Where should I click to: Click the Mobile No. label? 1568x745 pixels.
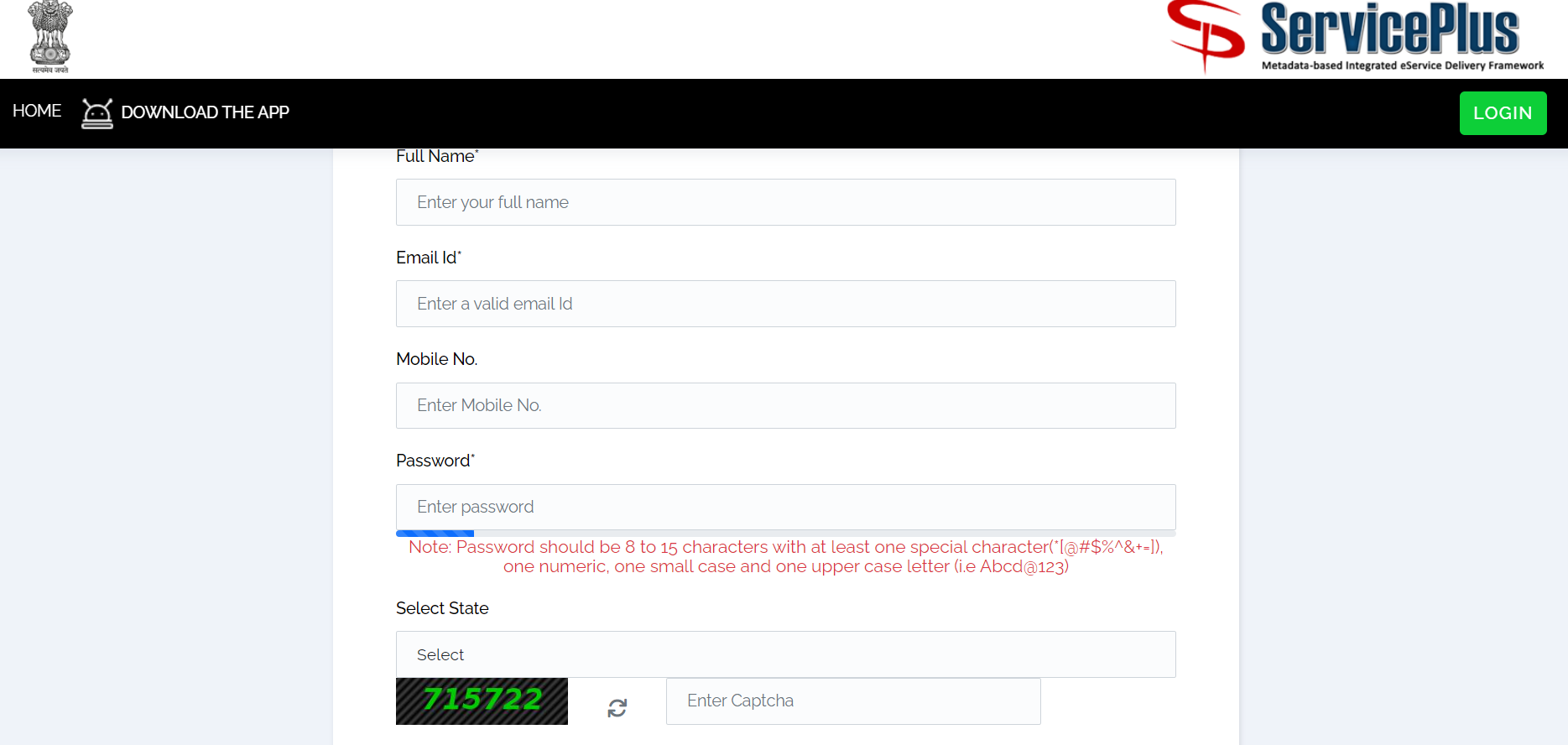436,359
